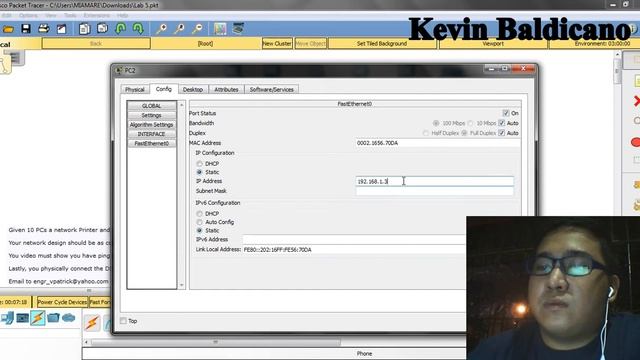Screen dimensions: 640x360
Task: Click the Link Local Address field
Action: pos(354,249)
